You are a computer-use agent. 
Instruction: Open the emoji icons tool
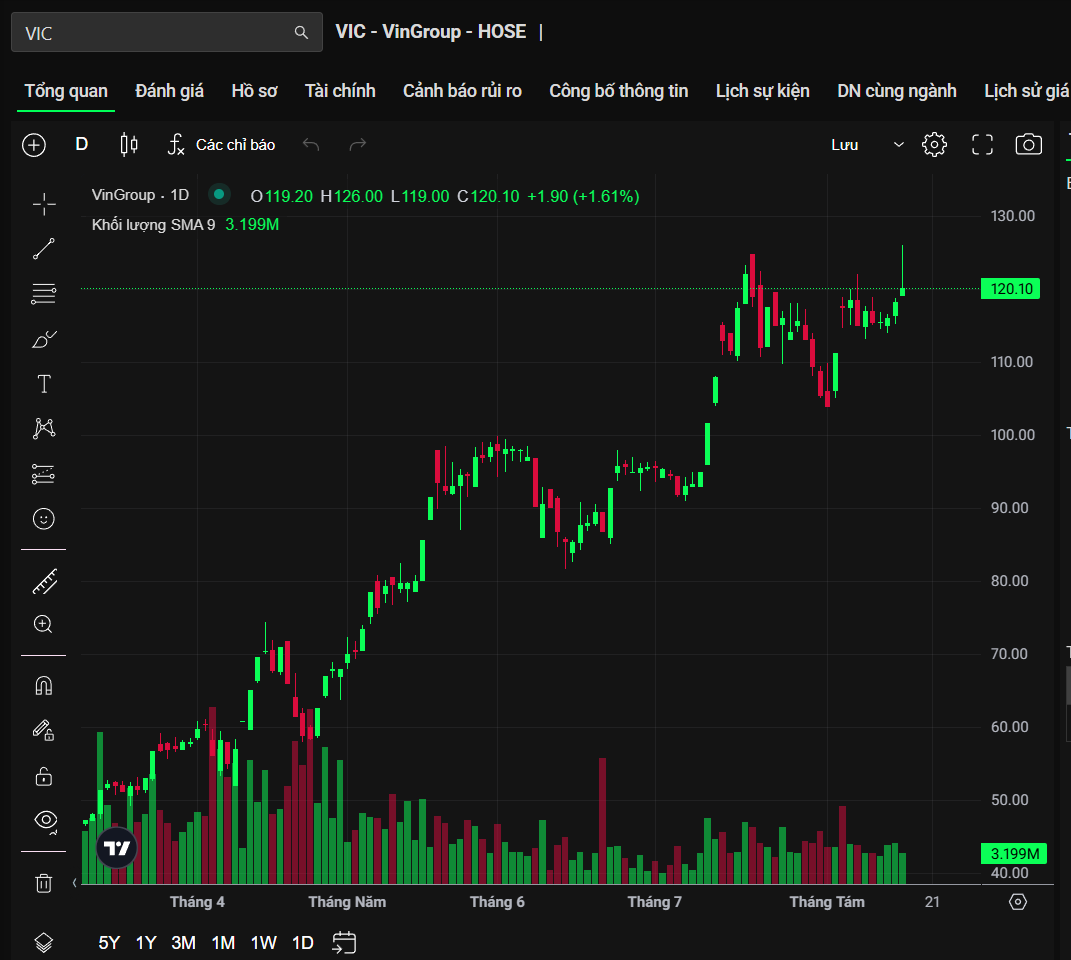point(44,519)
